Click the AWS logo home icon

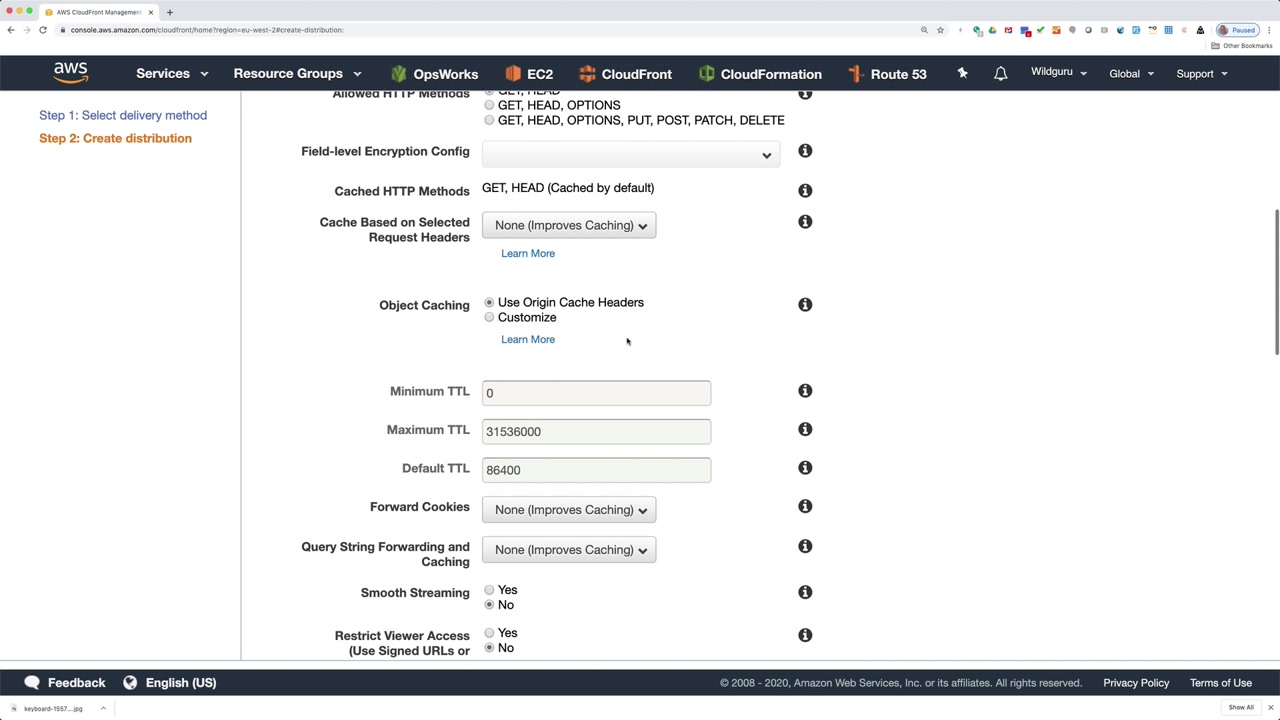70,73
